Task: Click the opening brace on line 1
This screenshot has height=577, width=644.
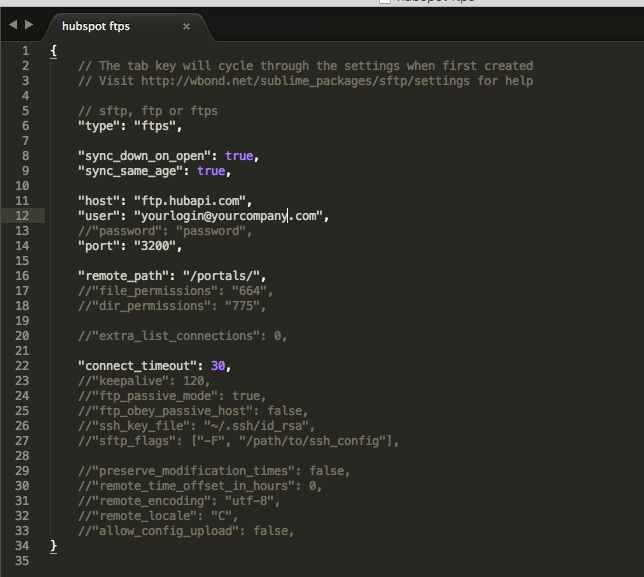Action: click(x=53, y=51)
